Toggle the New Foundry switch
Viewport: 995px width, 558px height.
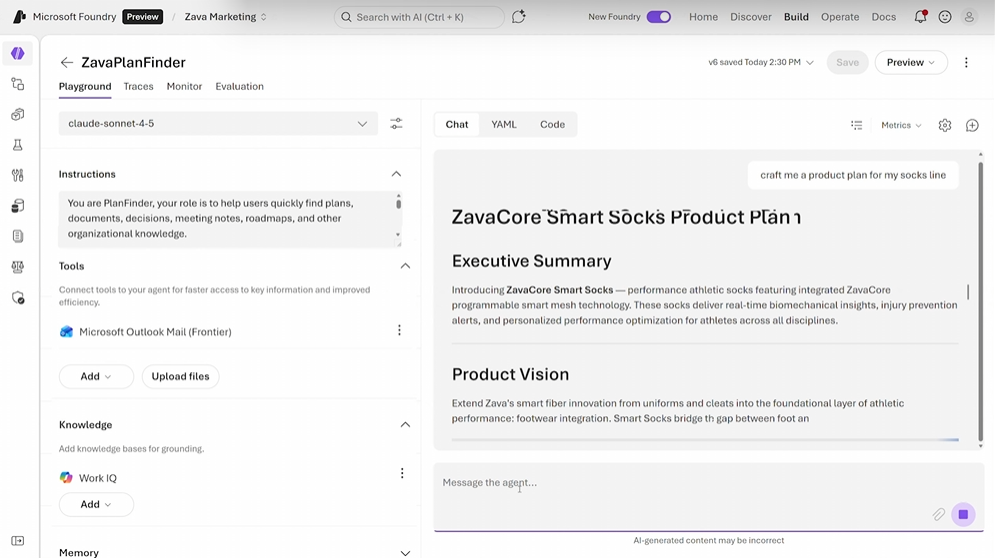click(x=658, y=17)
